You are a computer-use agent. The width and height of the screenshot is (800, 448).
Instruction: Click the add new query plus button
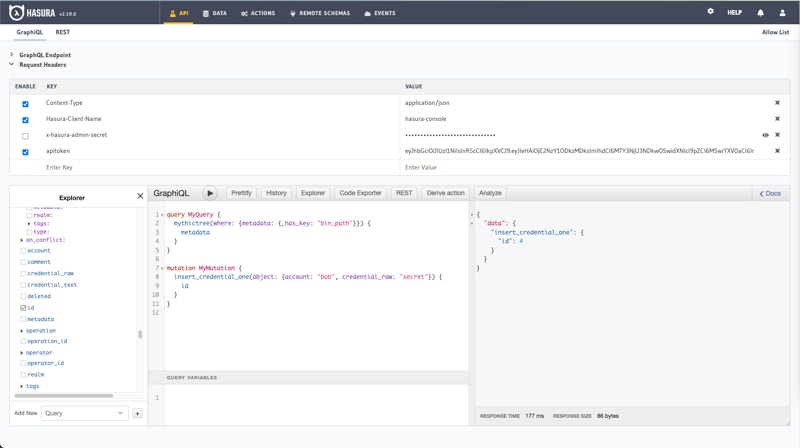coord(137,413)
